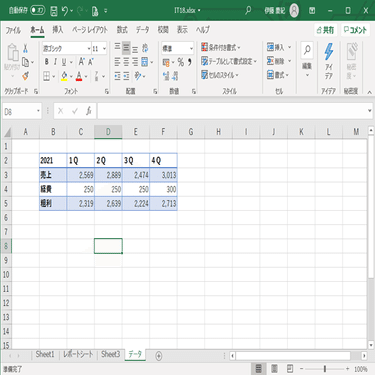Switch to the 挿入 ribbon tab
Screen dimensions: 375x375
pos(58,30)
